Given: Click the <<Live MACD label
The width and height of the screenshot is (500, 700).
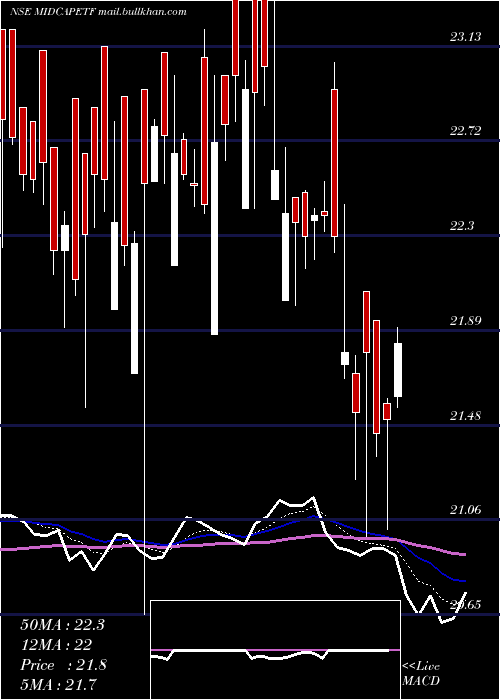Looking at the screenshot, I should [x=421, y=674].
